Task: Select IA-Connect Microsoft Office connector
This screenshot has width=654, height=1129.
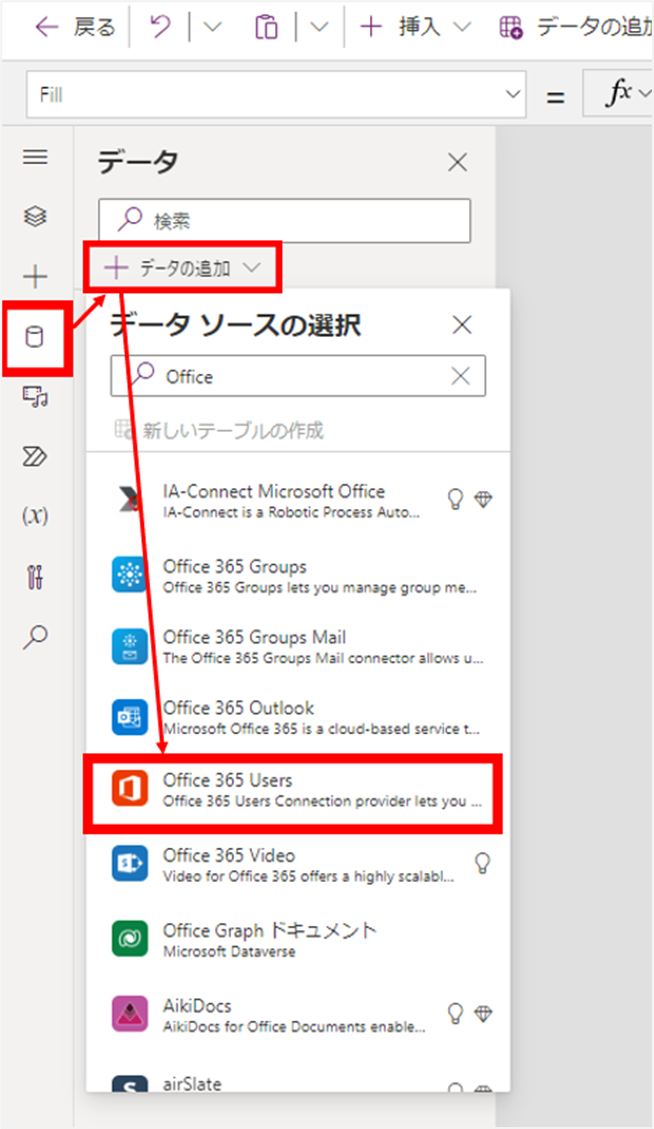Action: [x=298, y=500]
